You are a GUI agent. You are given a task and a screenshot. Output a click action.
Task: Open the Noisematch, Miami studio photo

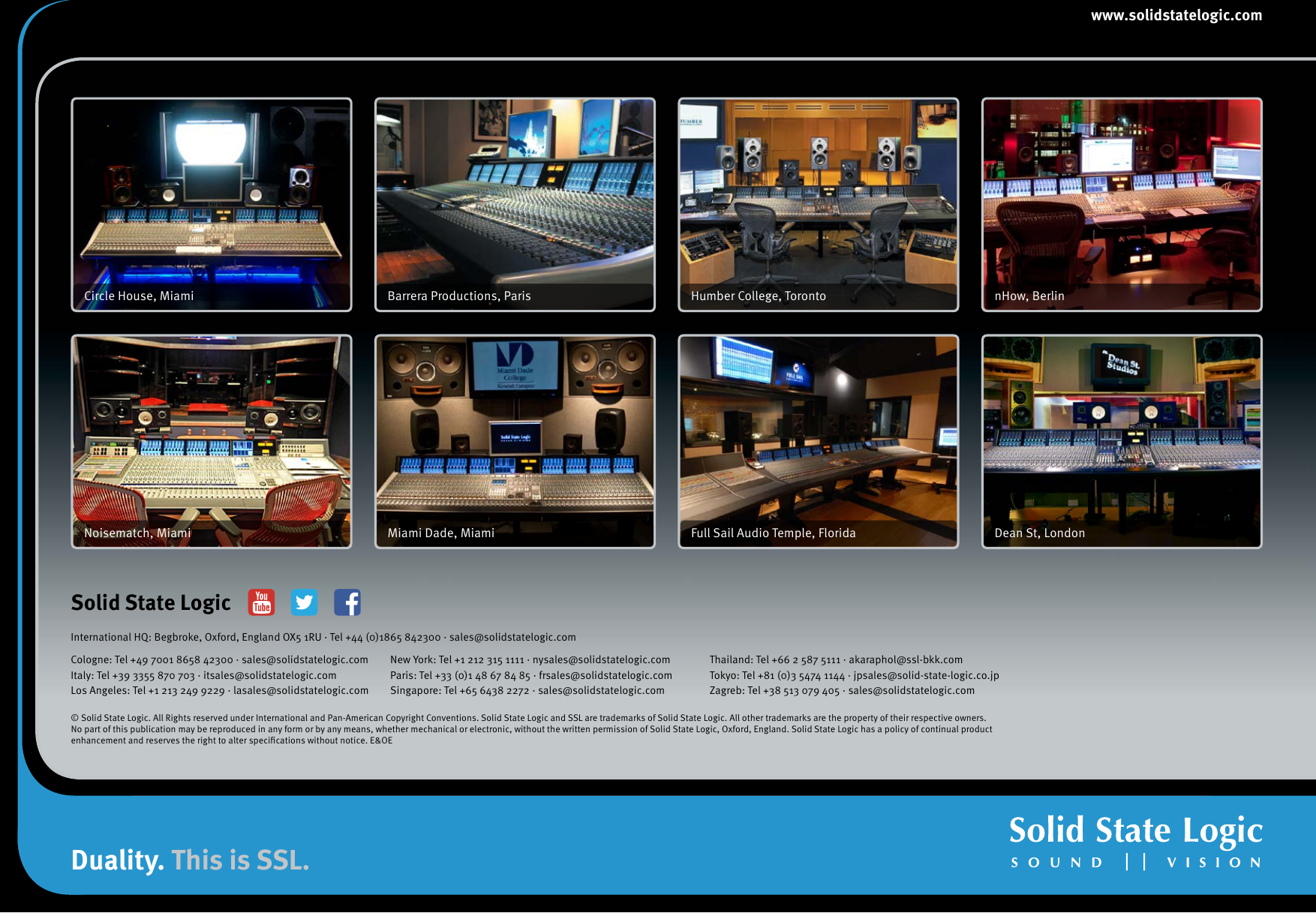(212, 441)
